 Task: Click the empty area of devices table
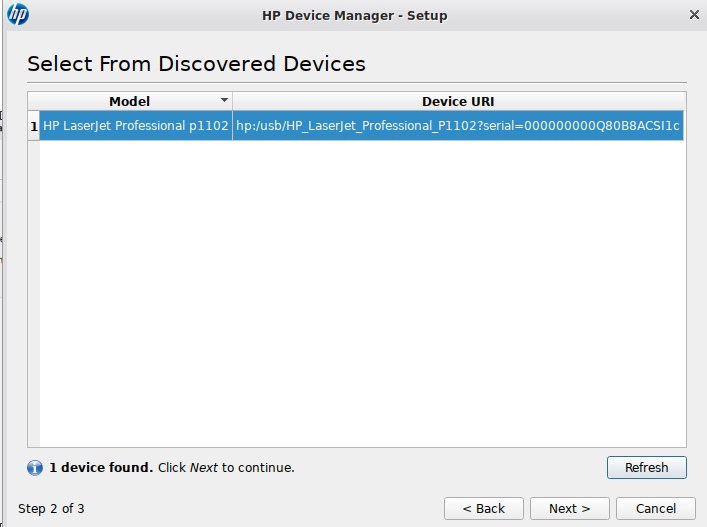[x=360, y=300]
